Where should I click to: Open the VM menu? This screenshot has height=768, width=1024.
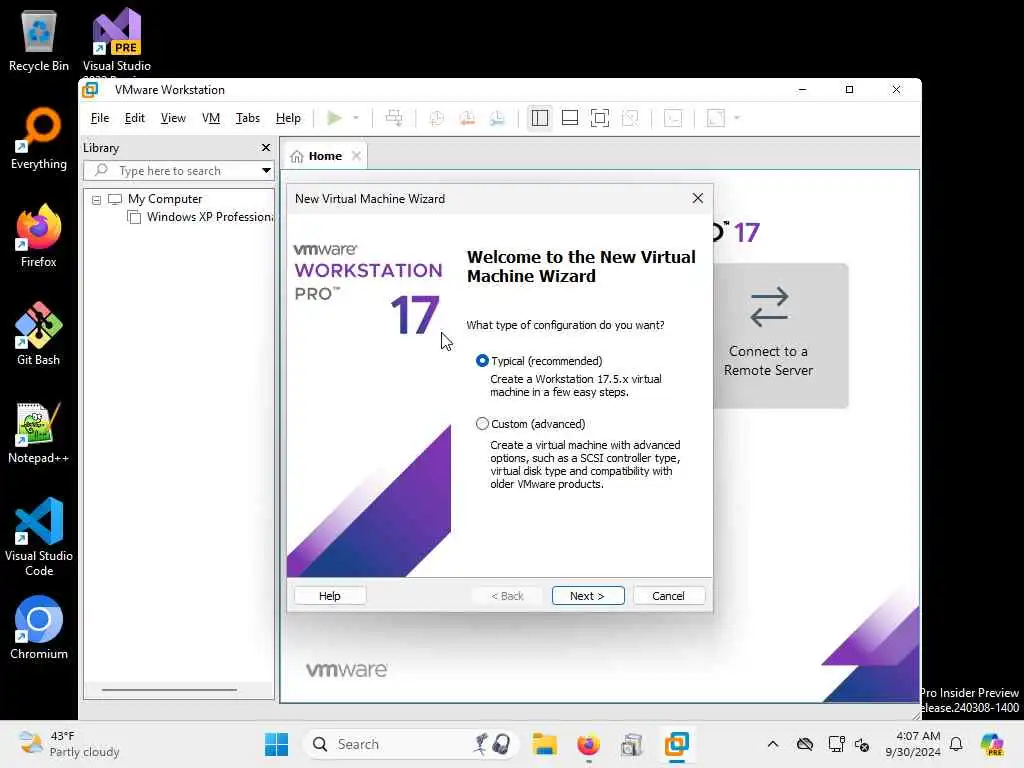point(211,118)
